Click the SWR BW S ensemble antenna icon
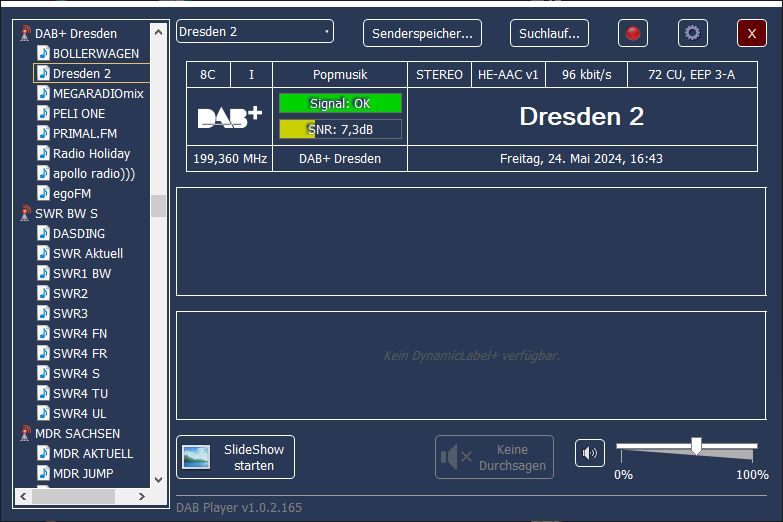 tap(25, 213)
